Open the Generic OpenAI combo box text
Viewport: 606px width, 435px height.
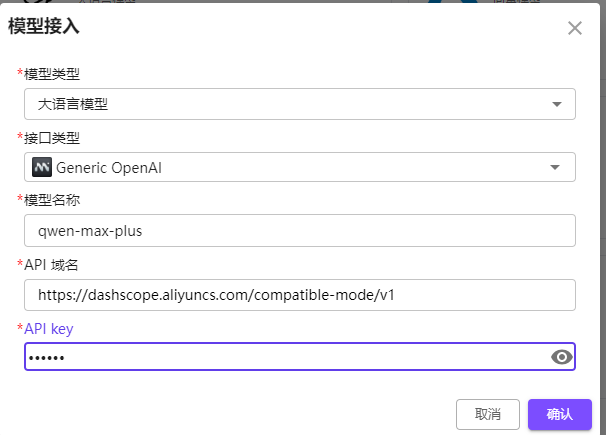[109, 168]
